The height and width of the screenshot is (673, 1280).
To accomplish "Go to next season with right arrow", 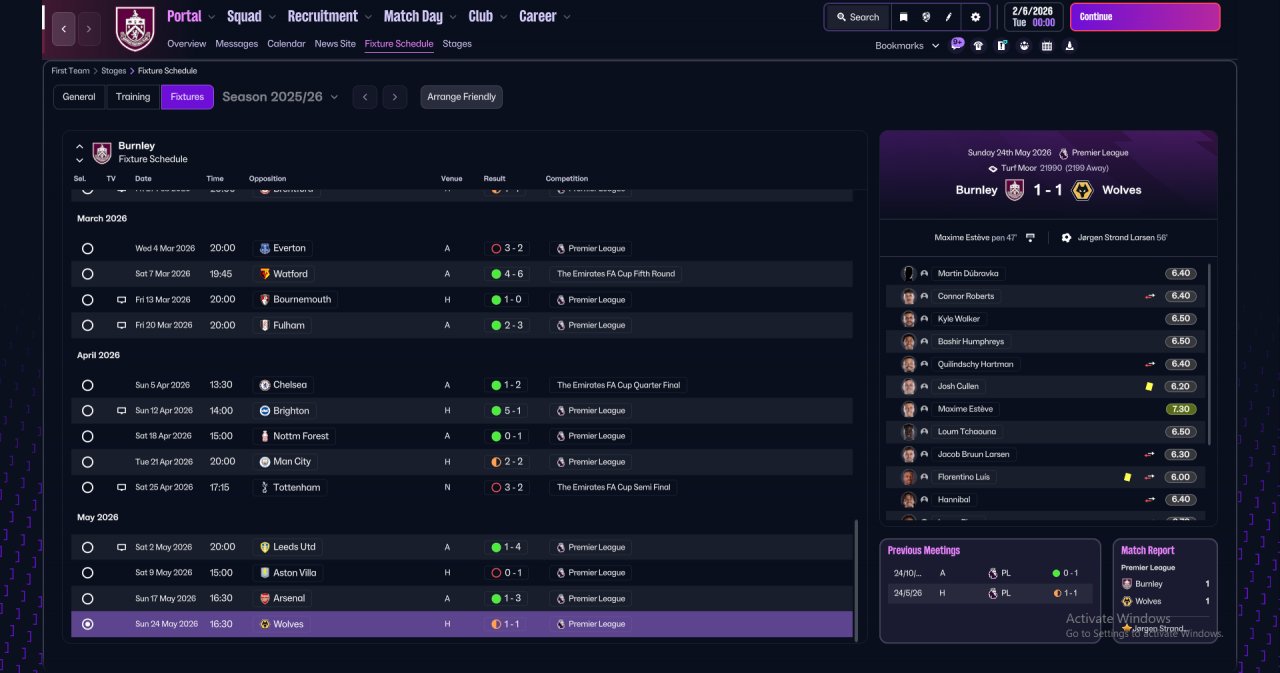I will click(395, 97).
